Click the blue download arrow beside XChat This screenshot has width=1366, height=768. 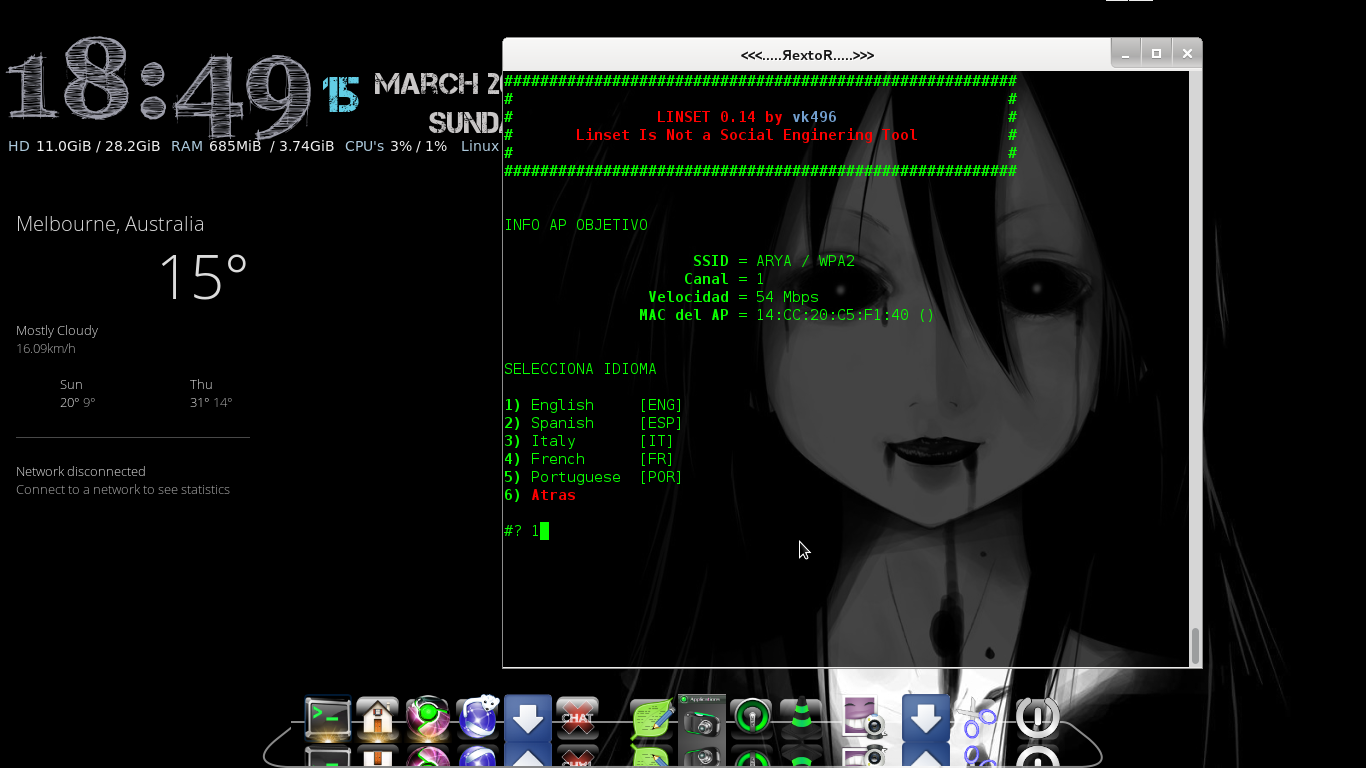(x=528, y=718)
